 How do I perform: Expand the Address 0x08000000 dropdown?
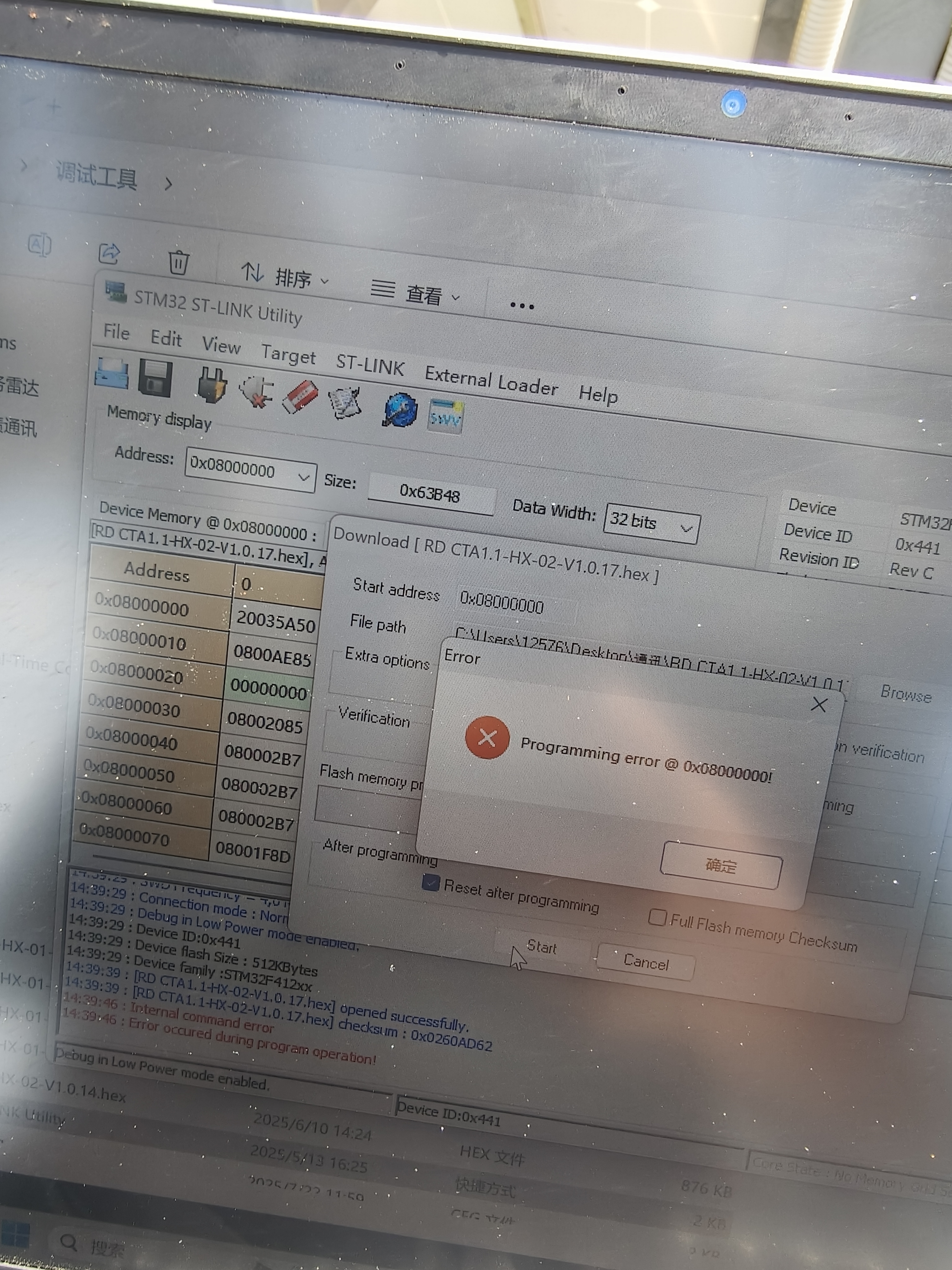click(303, 477)
